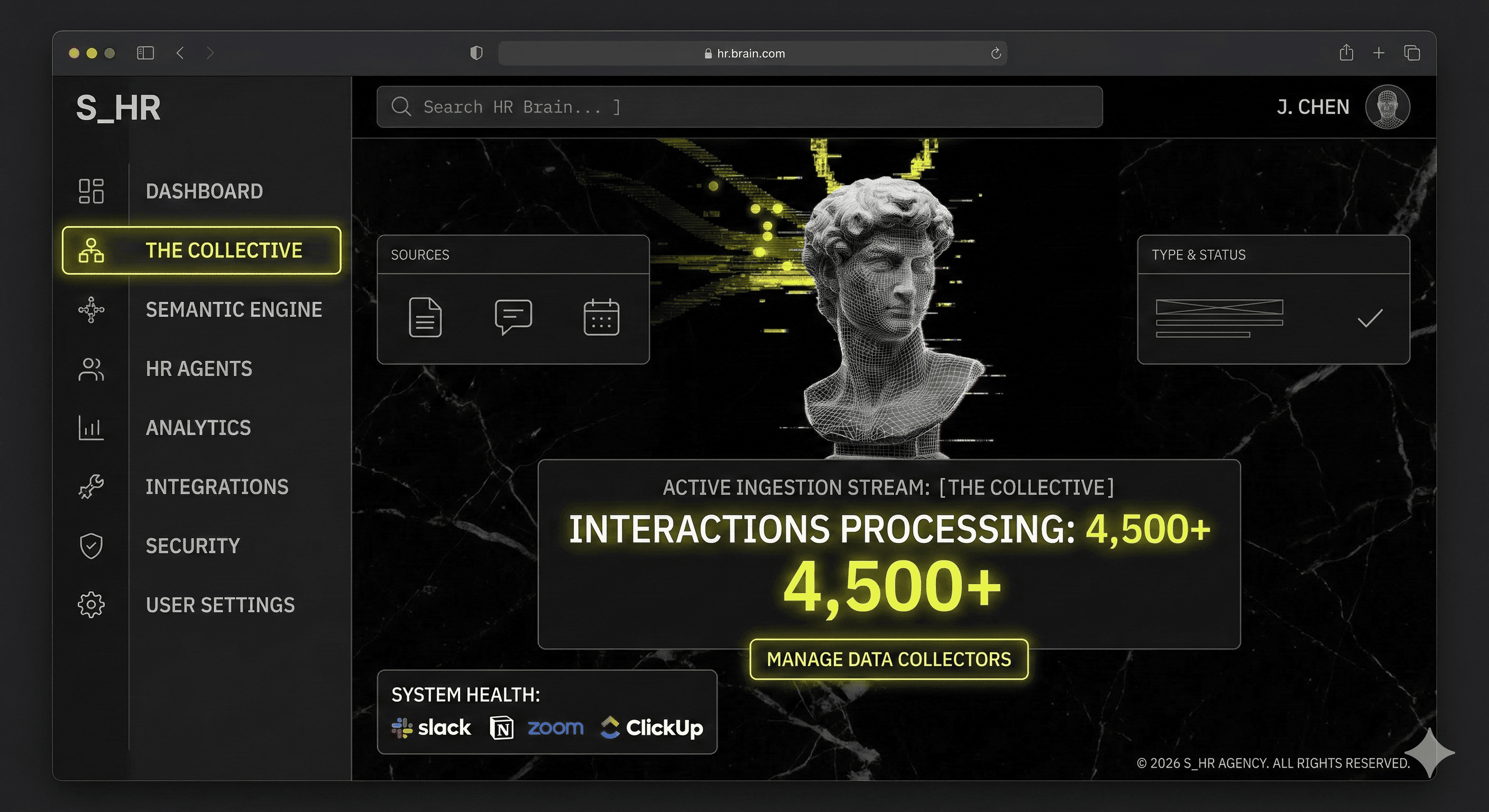Select the calendar source icon
Viewport: 1489px width, 812px height.
(x=601, y=317)
